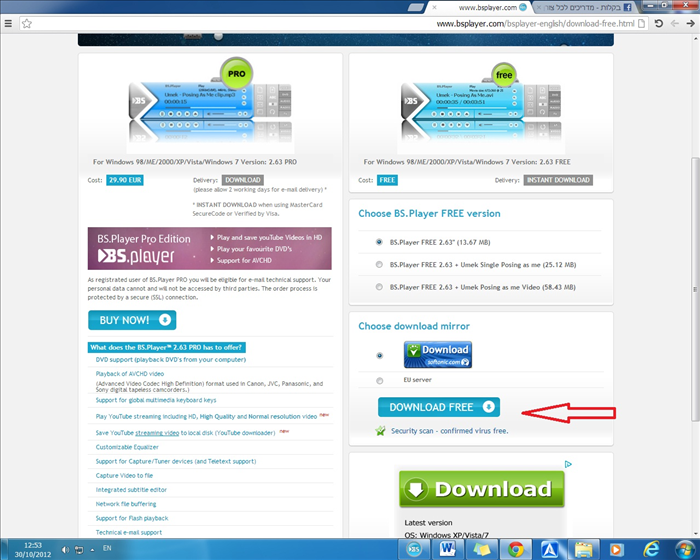Click 'Support for Flash playback' link

tap(132, 518)
